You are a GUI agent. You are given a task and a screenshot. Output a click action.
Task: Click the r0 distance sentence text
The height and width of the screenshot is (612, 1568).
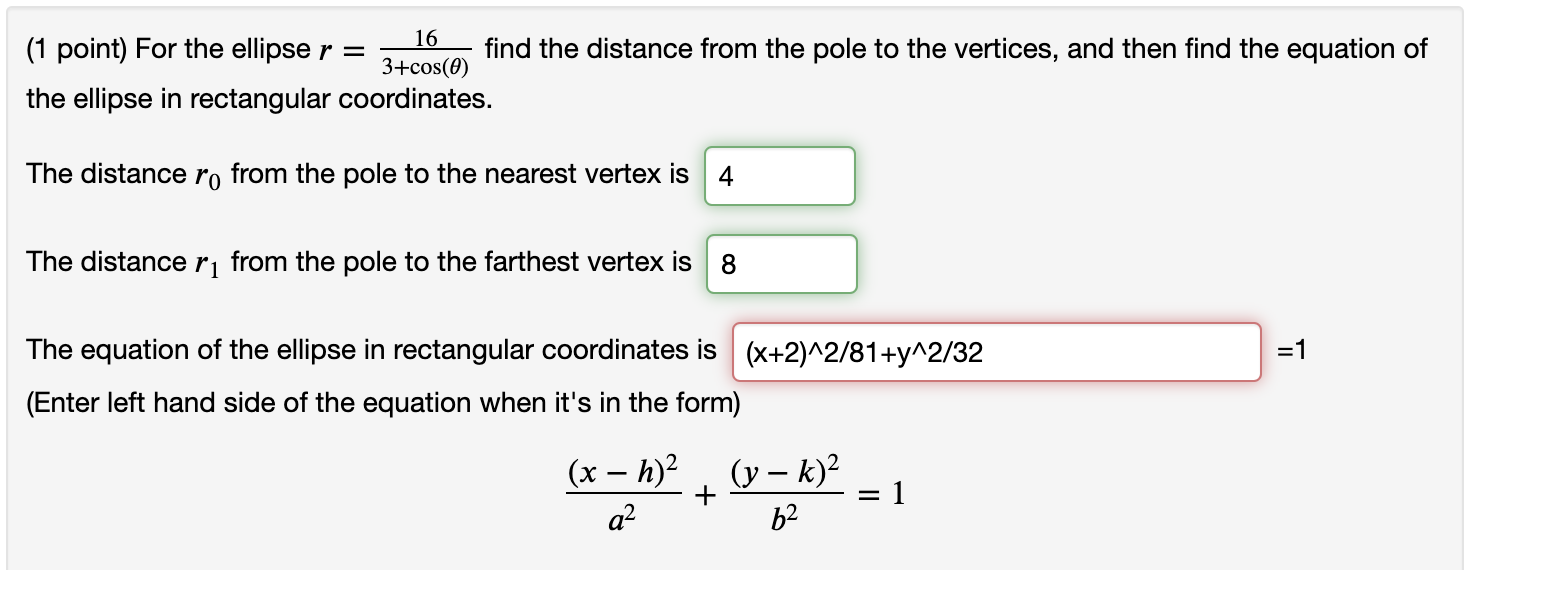350,173
